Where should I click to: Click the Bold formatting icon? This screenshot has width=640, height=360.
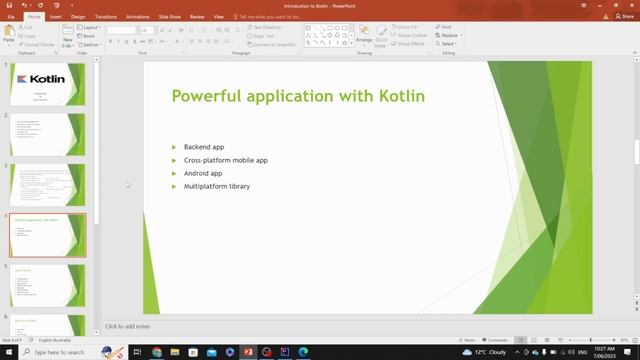click(110, 42)
